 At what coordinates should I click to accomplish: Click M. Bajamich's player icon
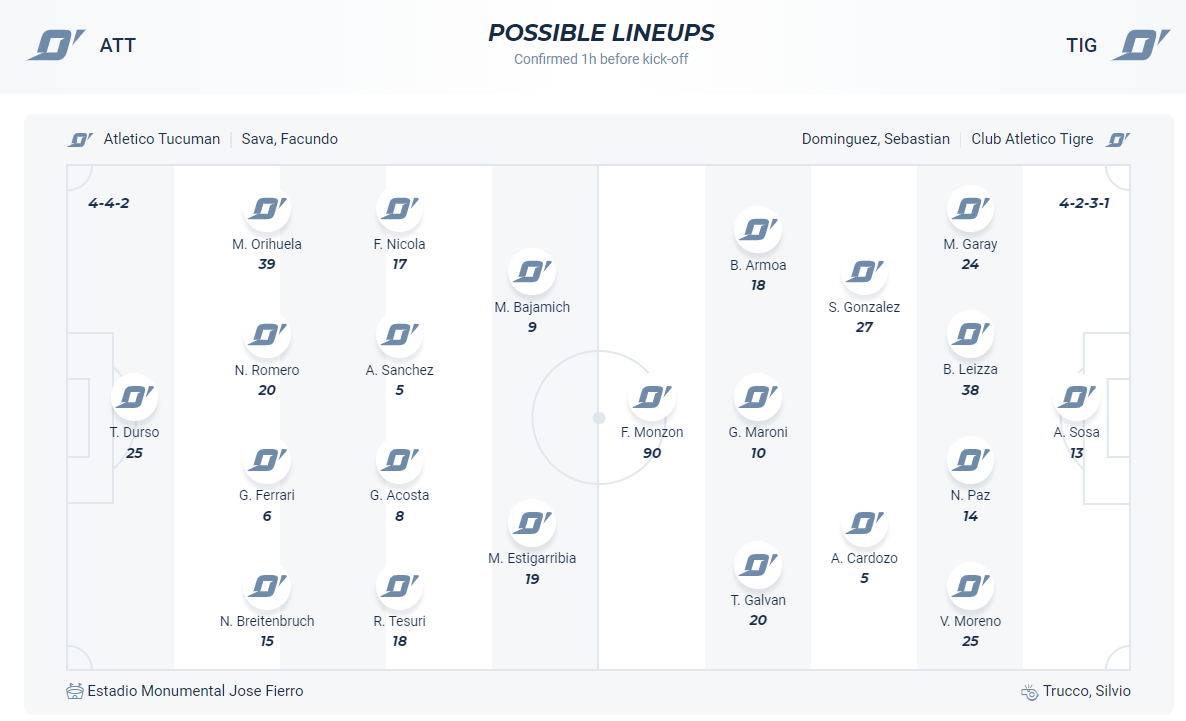[532, 271]
